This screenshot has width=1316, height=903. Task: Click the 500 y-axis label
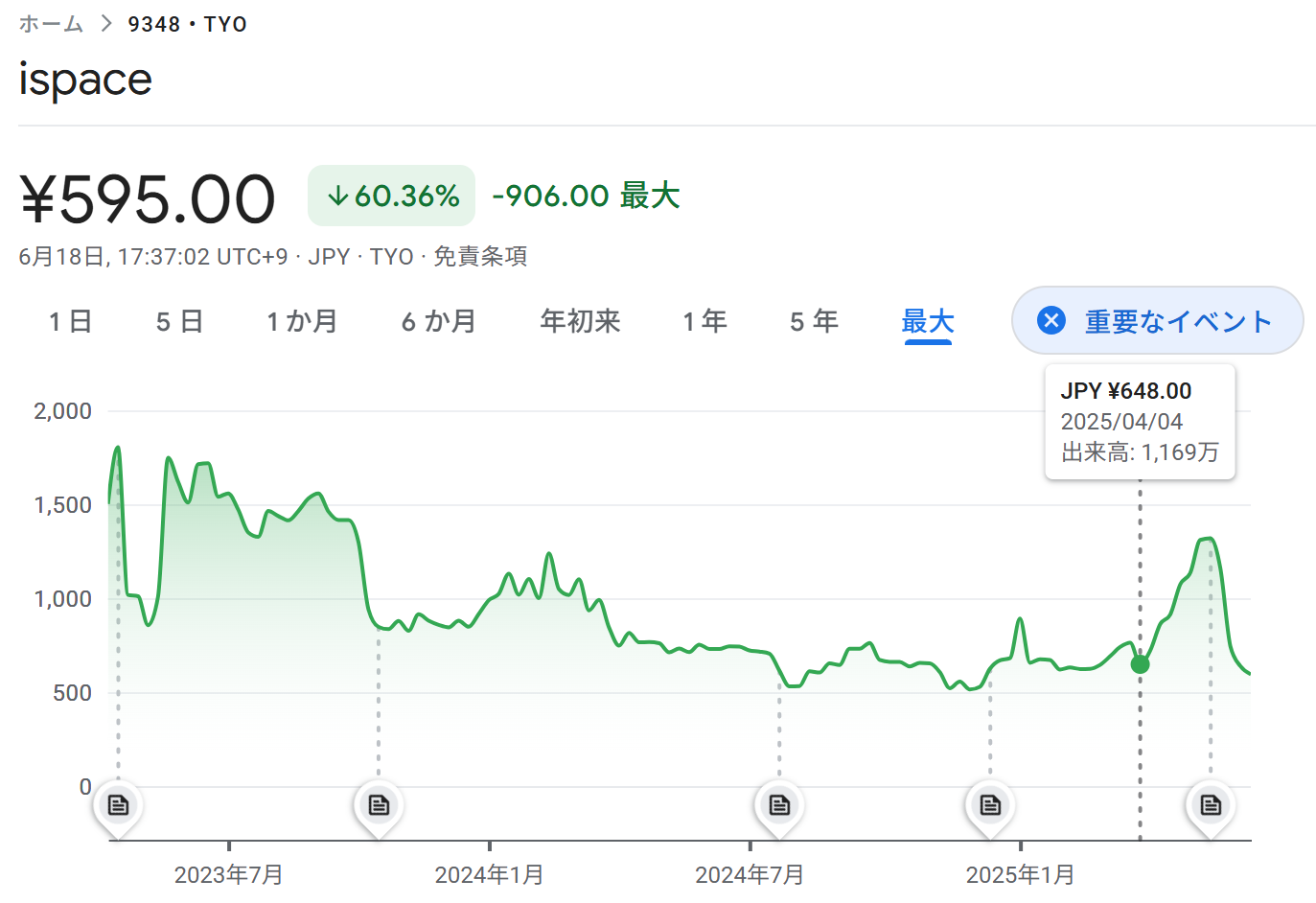(73, 693)
